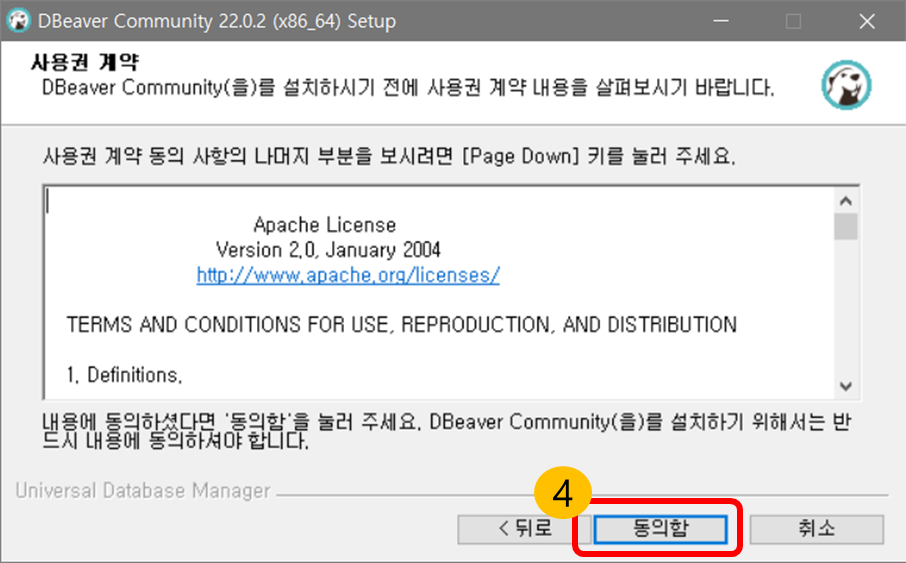Click the license scrollbar down arrow
Image resolution: width=906 pixels, height=563 pixels.
846,386
